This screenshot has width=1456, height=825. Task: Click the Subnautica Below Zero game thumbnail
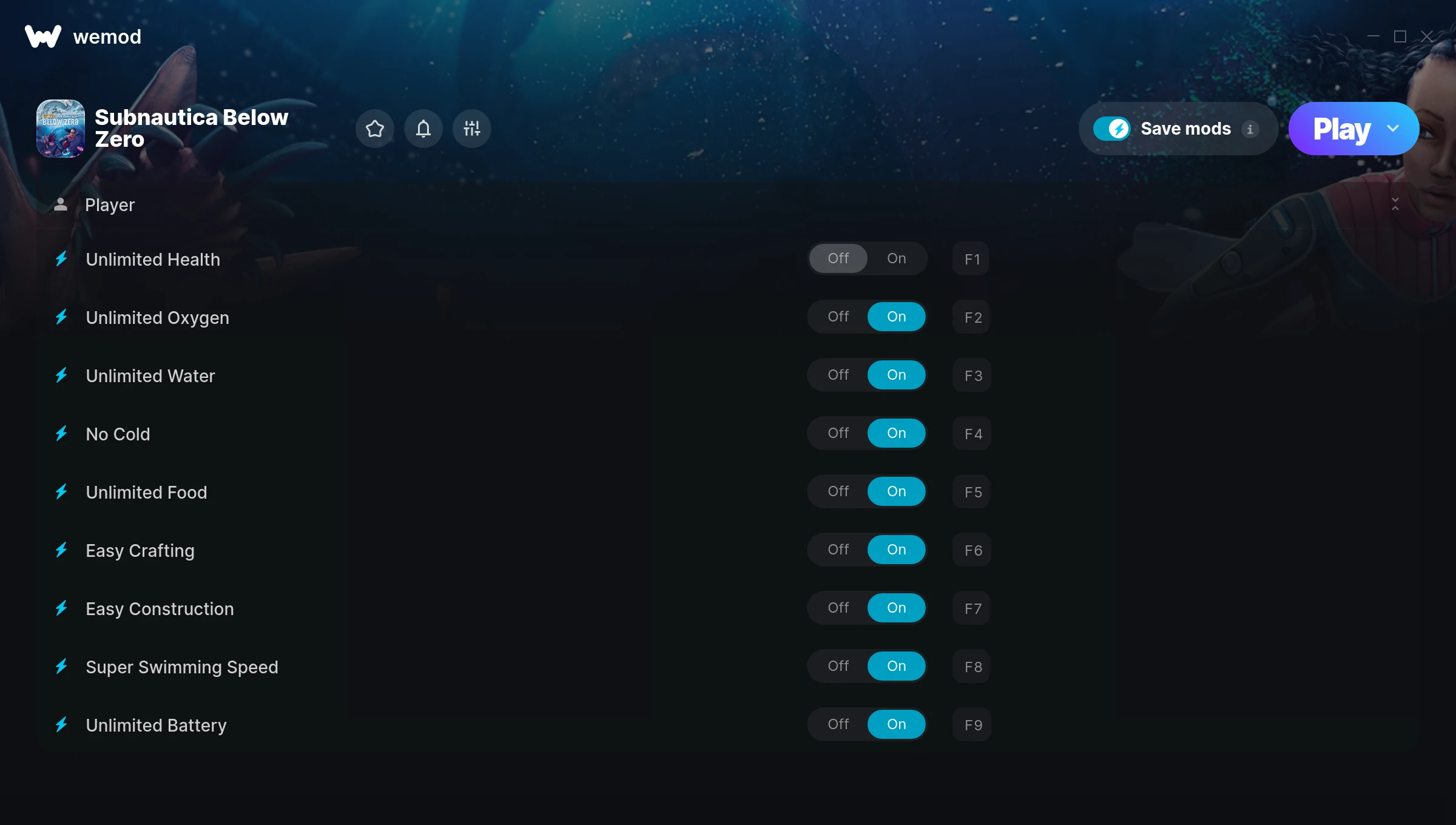(61, 129)
